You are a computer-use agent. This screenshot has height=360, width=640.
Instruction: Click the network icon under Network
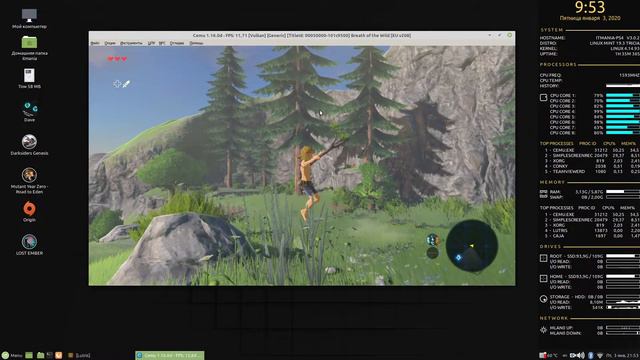(543, 330)
